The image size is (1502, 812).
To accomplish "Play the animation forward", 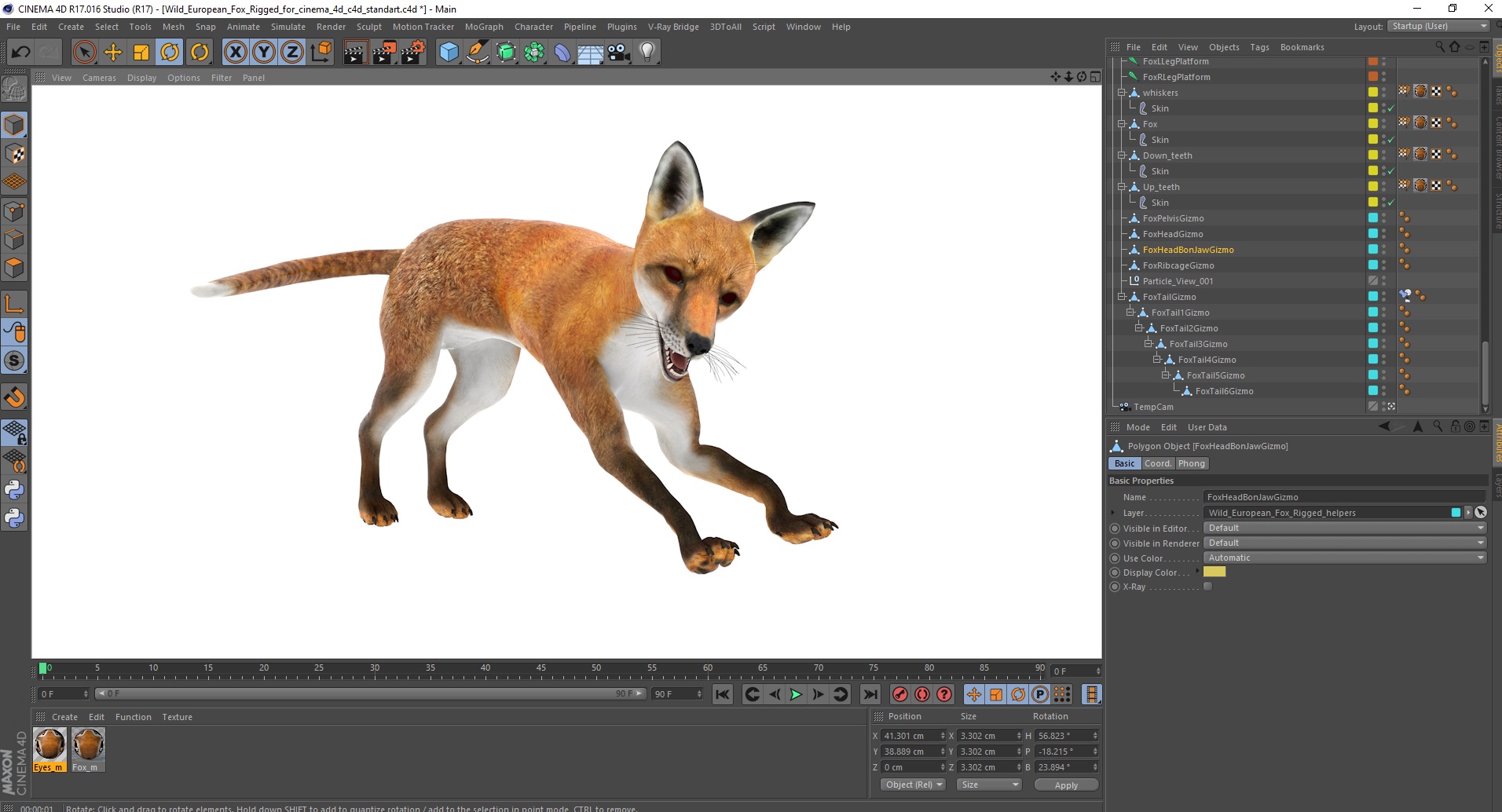I will point(796,694).
